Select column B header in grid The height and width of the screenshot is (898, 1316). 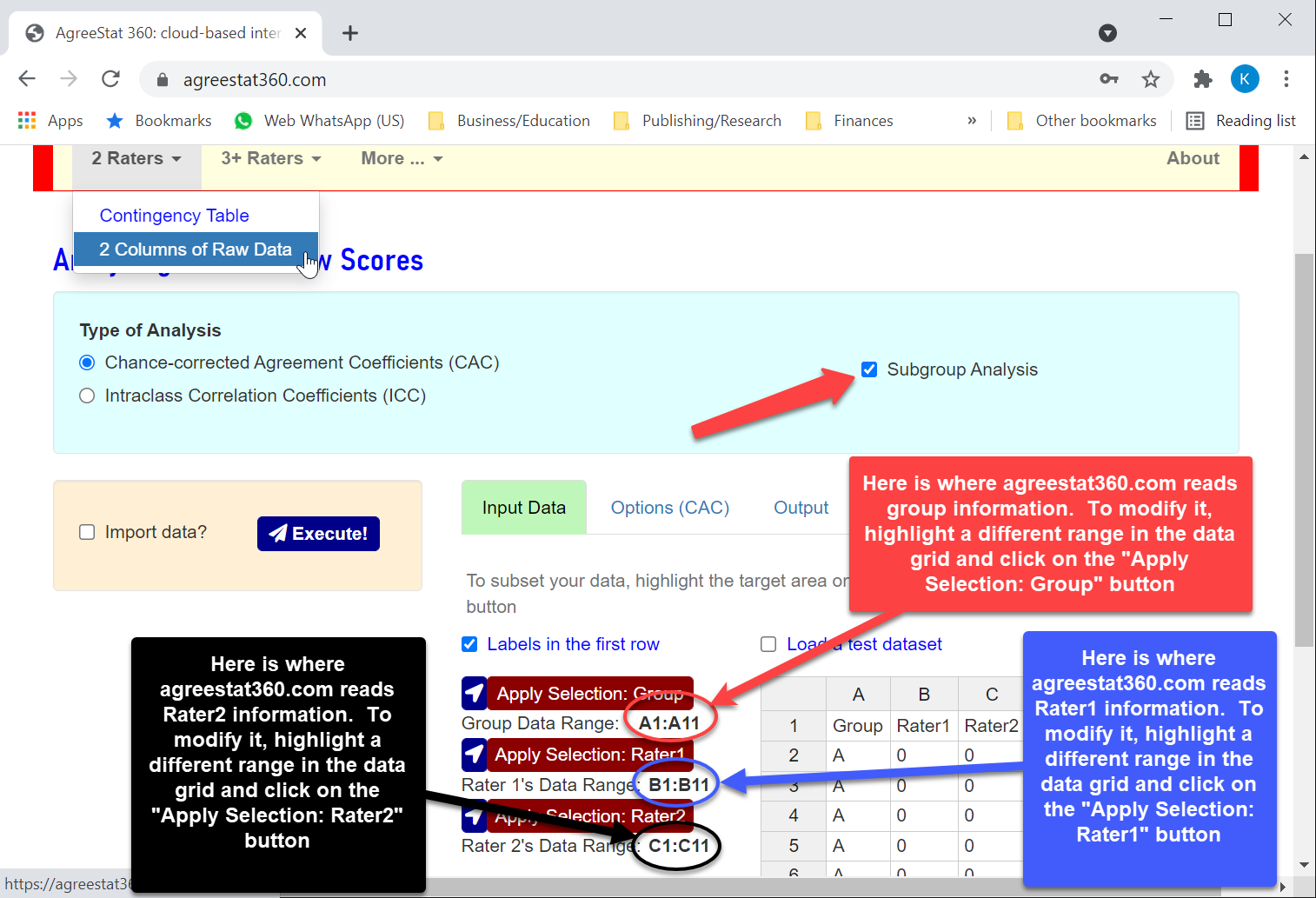924,695
